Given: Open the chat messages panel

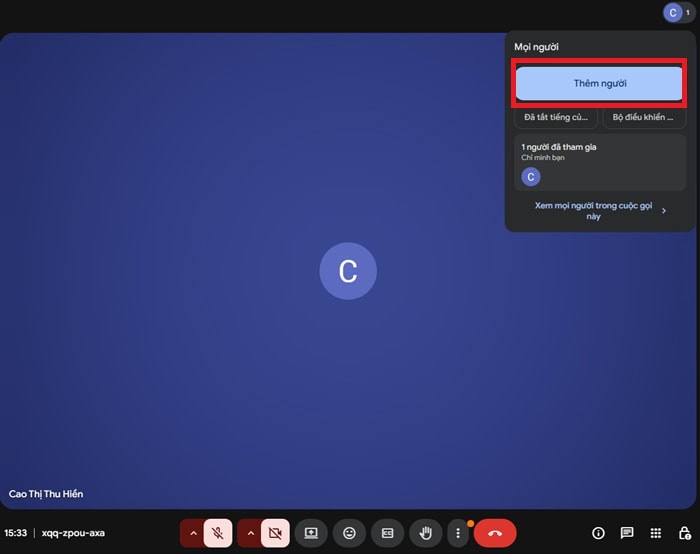Looking at the screenshot, I should click(x=627, y=533).
